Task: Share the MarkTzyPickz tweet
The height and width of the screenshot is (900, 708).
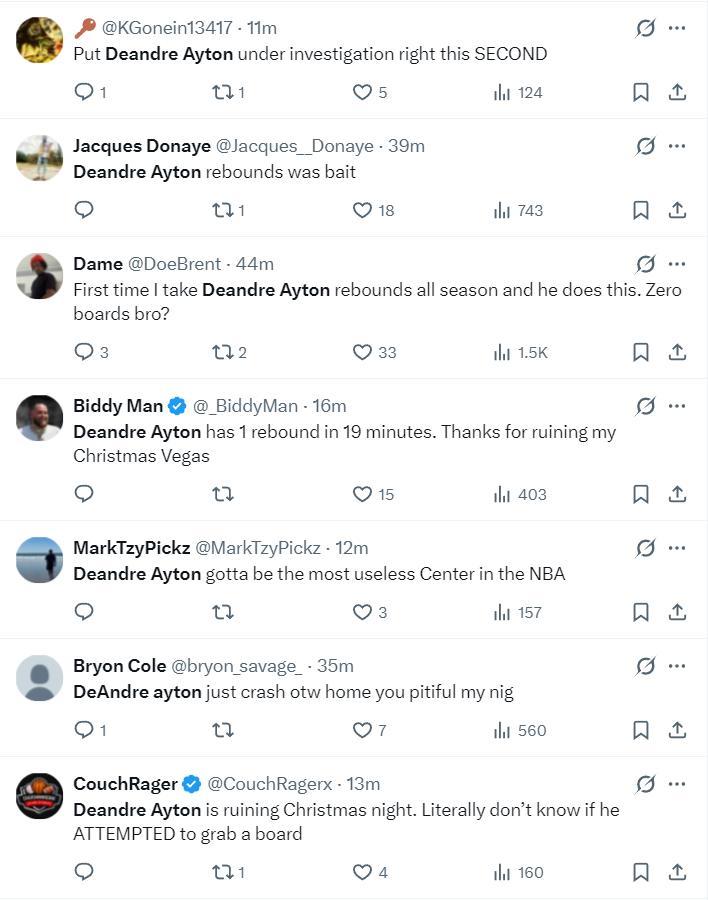Action: pos(677,612)
